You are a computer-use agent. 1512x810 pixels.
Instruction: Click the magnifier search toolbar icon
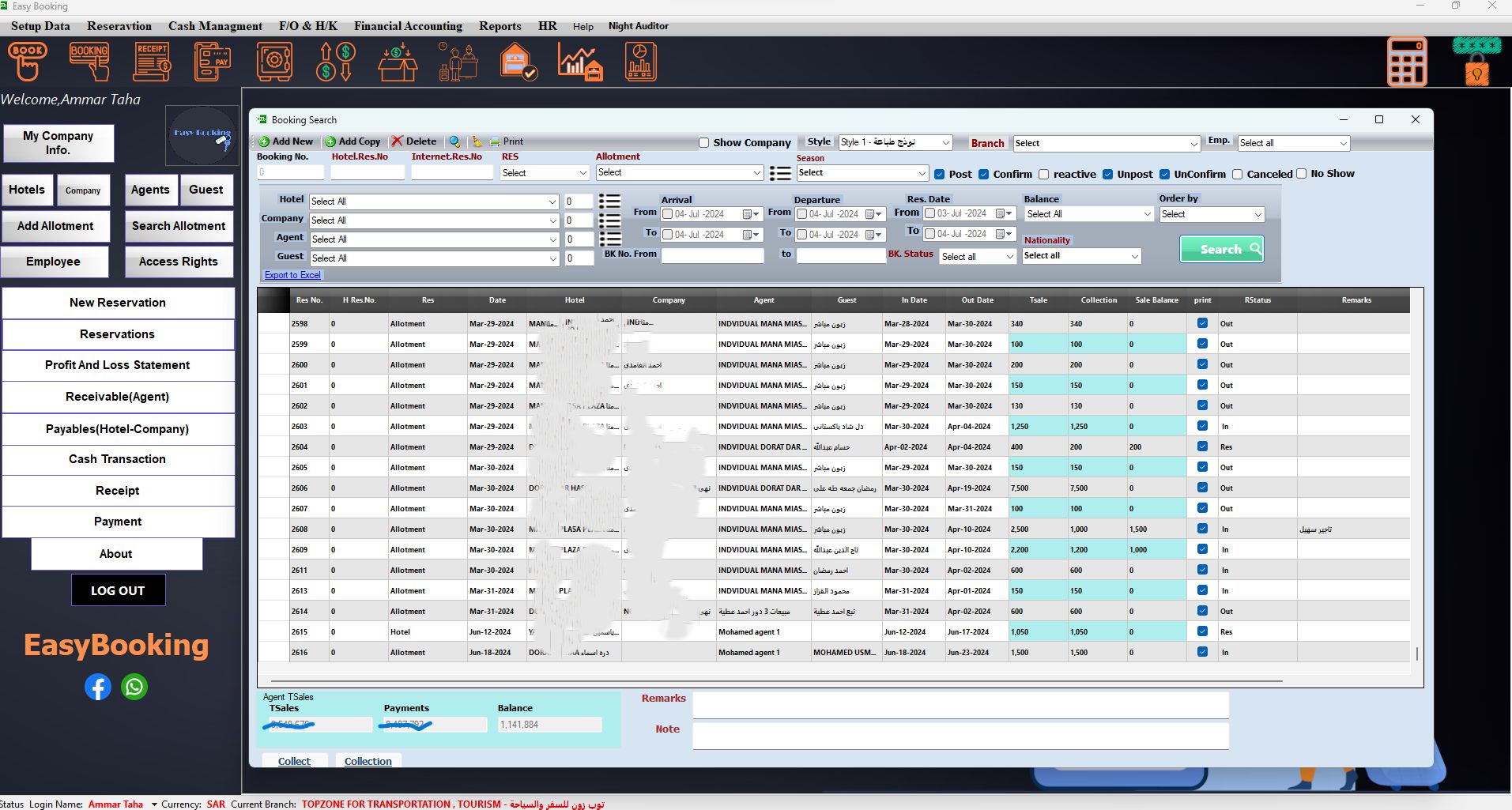click(454, 141)
